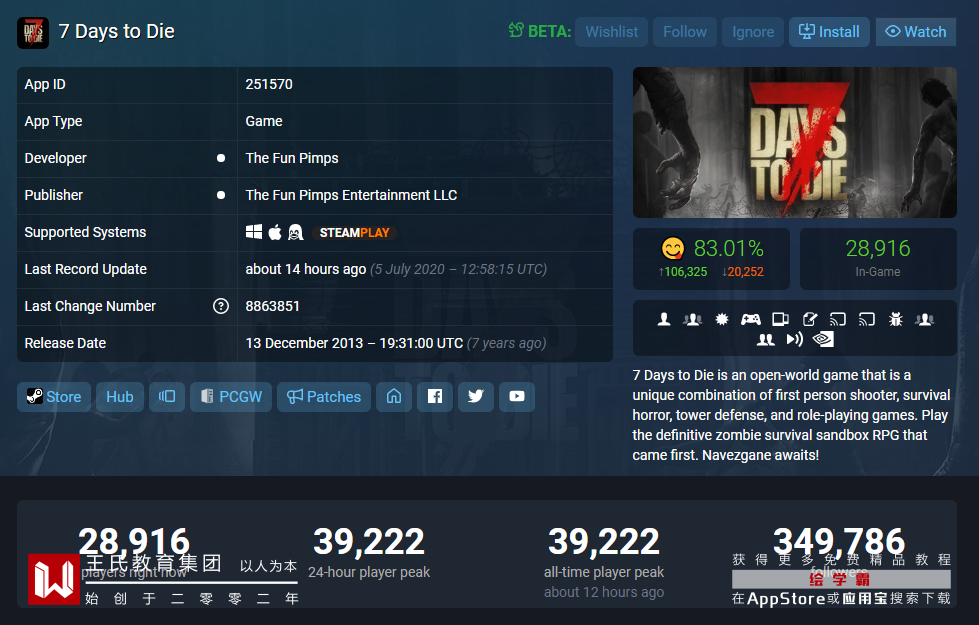
Task: Click the icon-only button between Hub and PCGW
Action: 167,396
